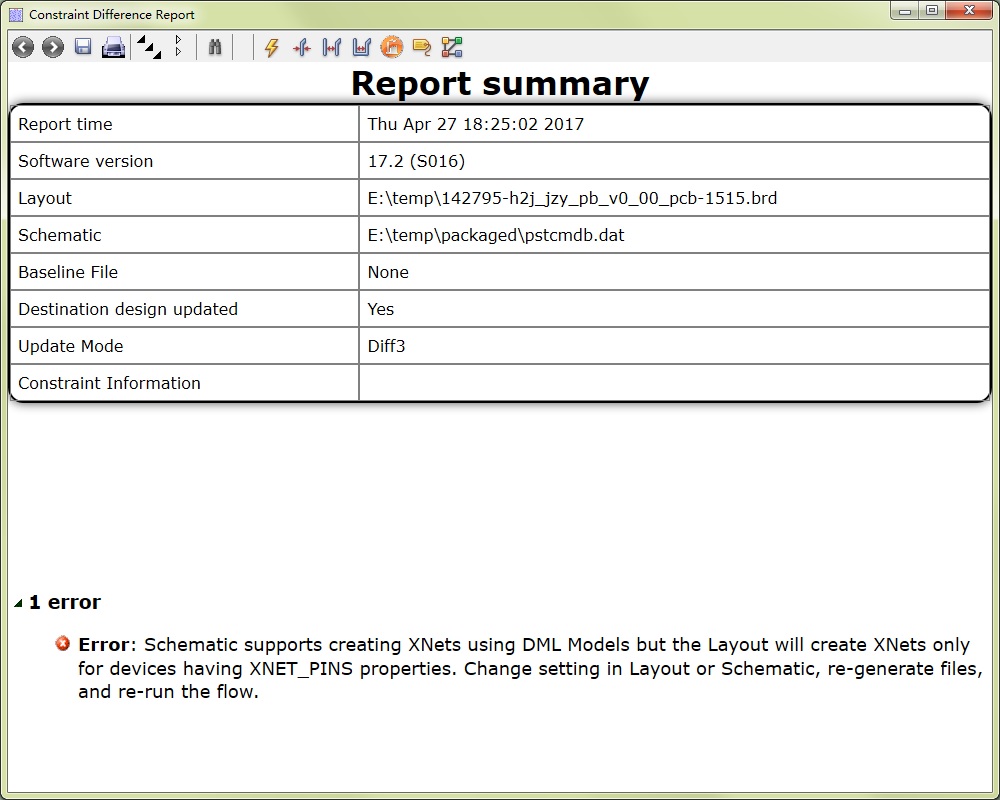
Task: Click the Destination design updated value 'Yes'
Action: click(x=381, y=309)
